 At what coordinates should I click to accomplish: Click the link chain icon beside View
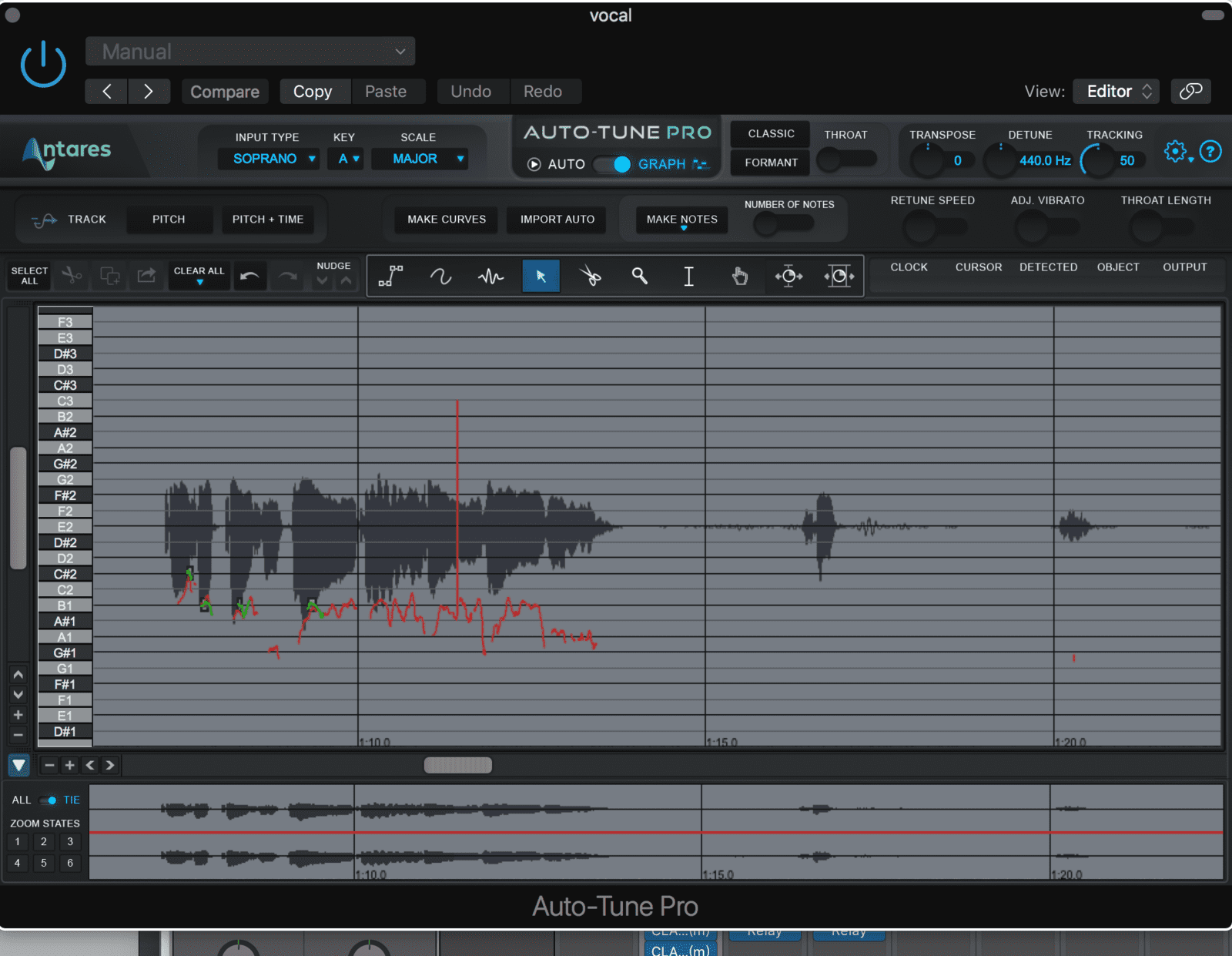pyautogui.click(x=1190, y=91)
